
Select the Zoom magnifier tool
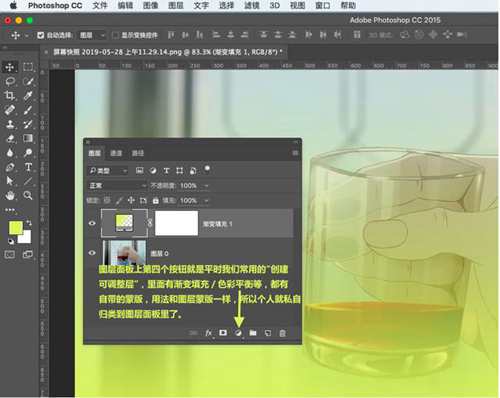[x=28, y=195]
